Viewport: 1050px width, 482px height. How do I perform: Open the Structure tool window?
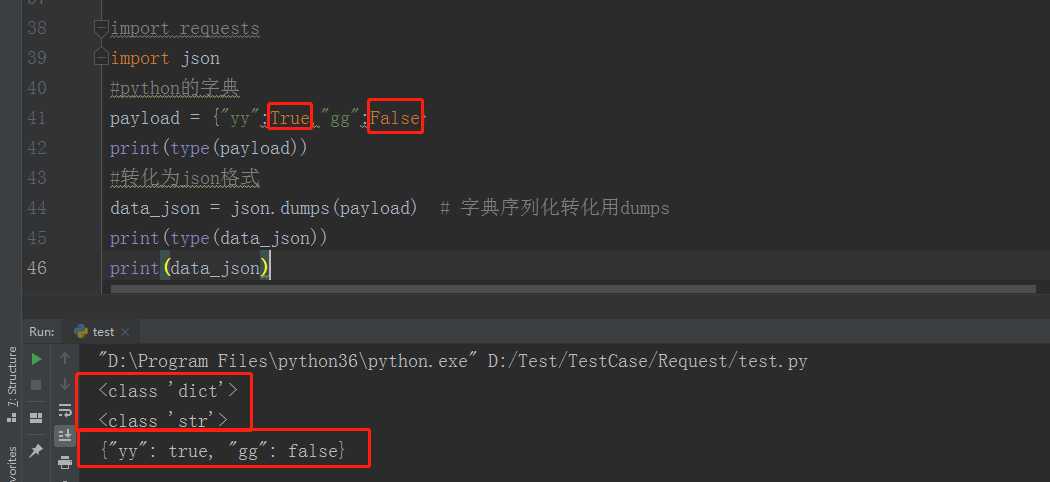point(11,385)
